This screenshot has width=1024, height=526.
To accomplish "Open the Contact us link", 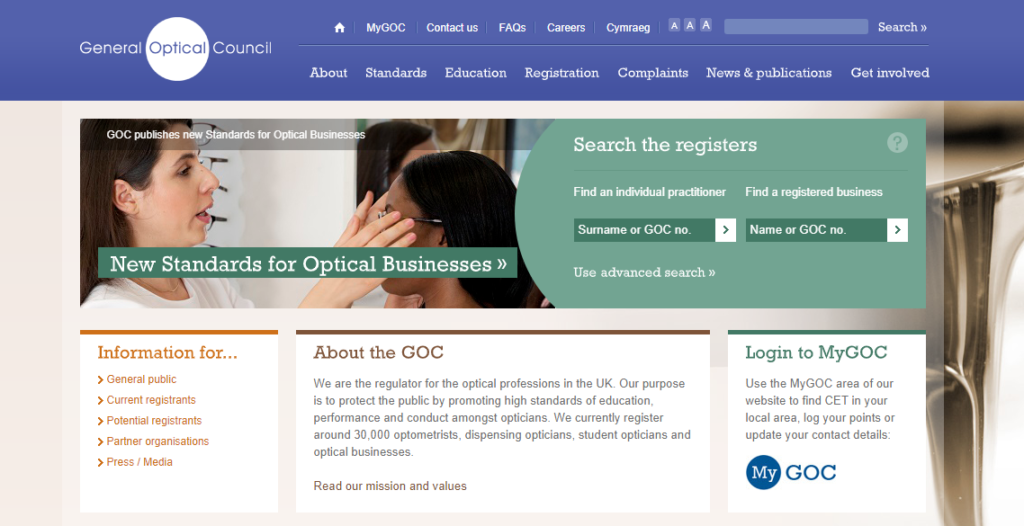I will click(452, 27).
